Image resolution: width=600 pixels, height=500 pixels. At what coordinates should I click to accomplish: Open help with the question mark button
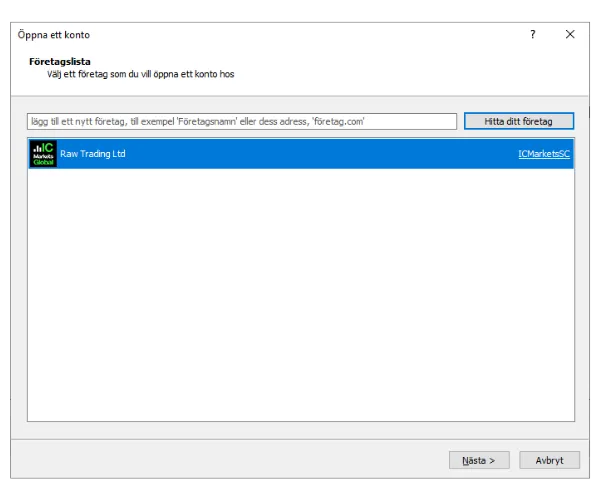point(532,34)
